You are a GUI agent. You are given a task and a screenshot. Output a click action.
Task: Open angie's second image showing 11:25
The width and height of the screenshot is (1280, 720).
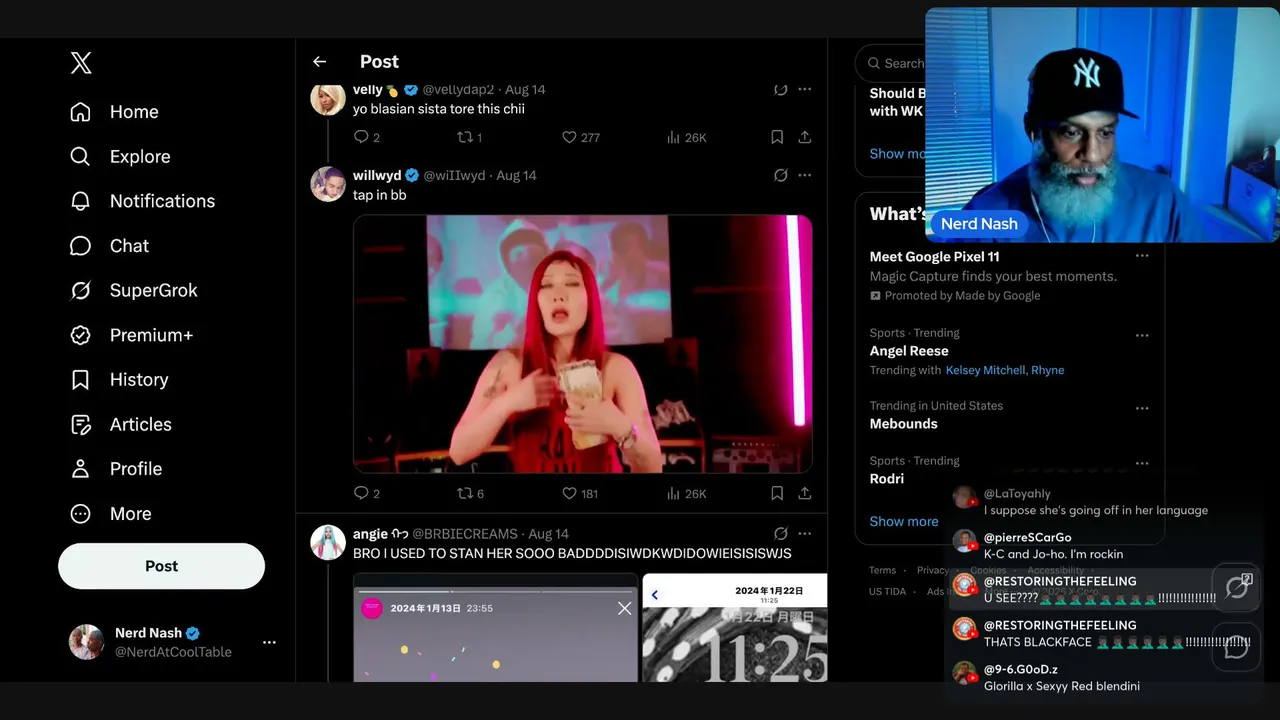(x=734, y=628)
